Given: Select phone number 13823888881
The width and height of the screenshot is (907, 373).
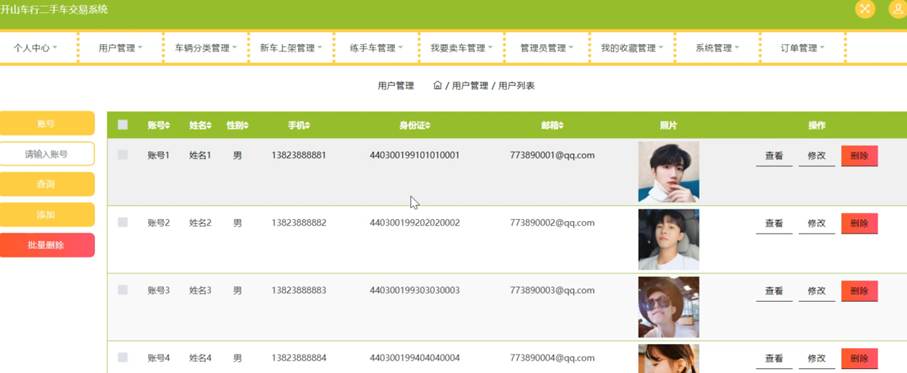Looking at the screenshot, I should (299, 155).
